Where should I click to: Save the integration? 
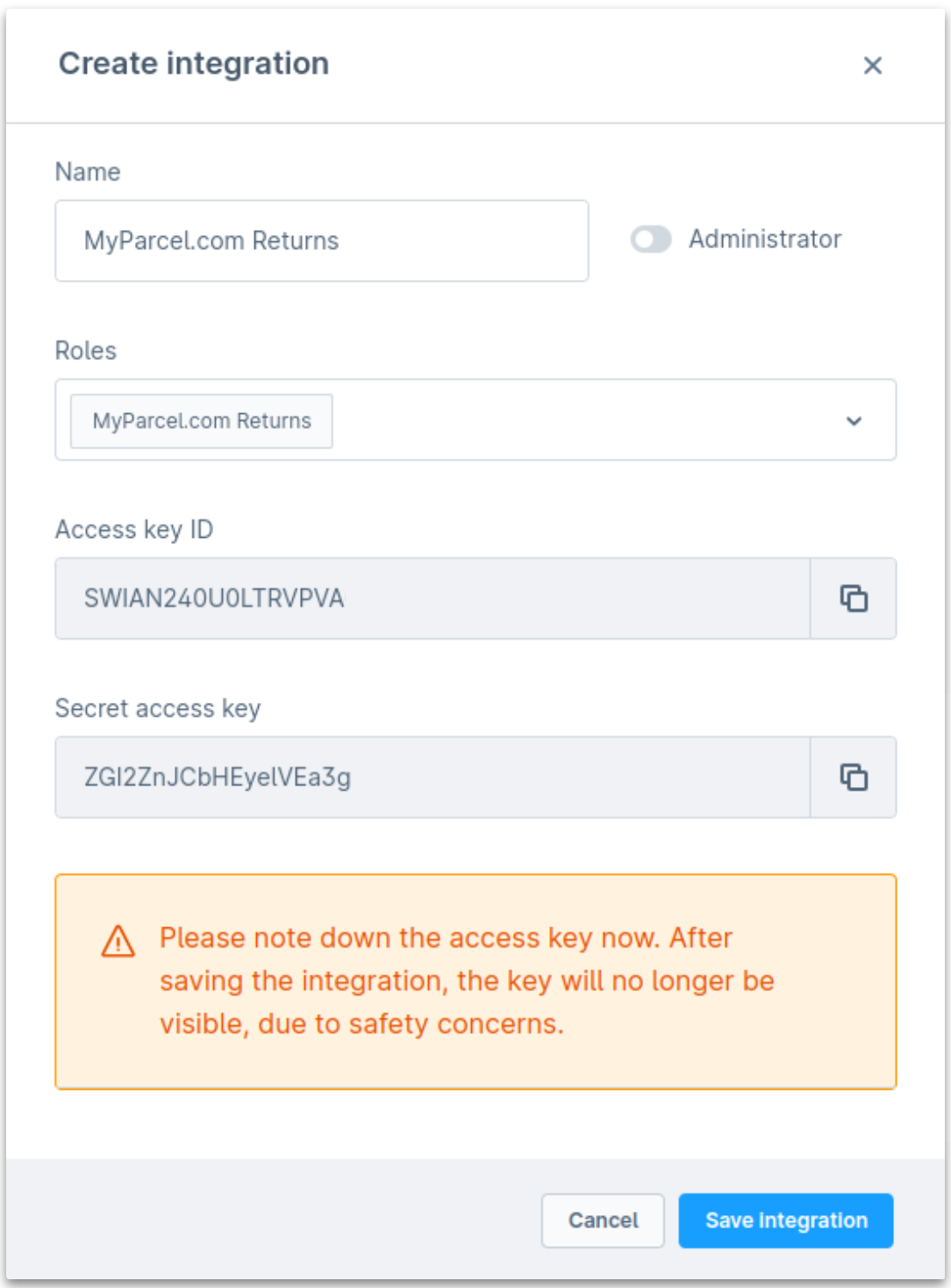[786, 1220]
